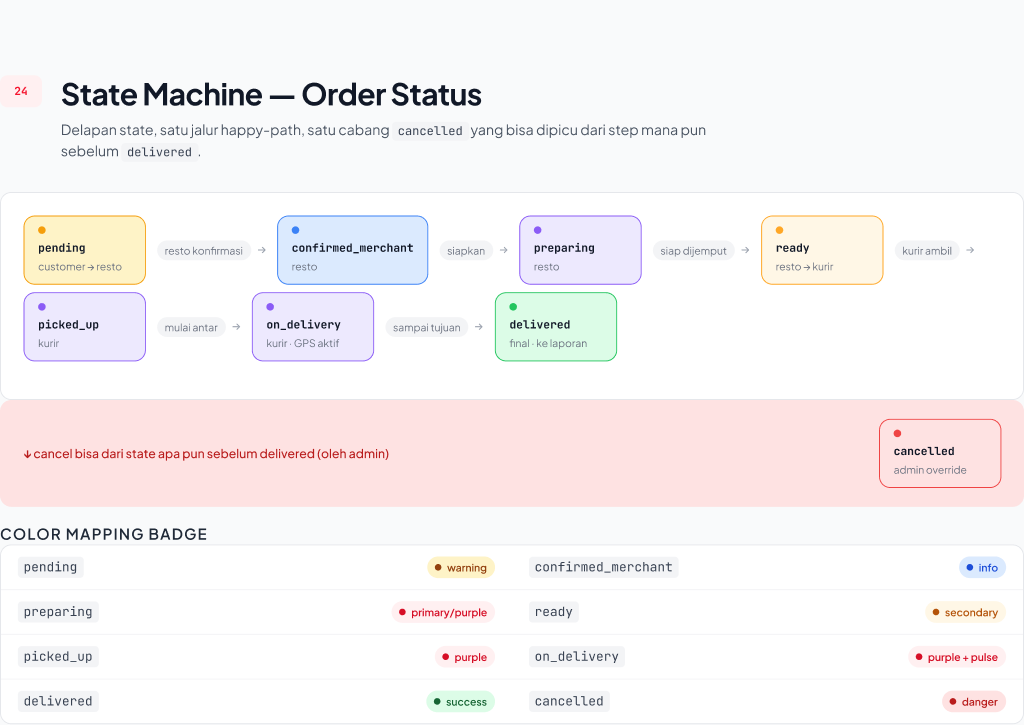Image resolution: width=1024 pixels, height=725 pixels.
Task: Click the 'purple + pulse' badge
Action: pos(957,657)
